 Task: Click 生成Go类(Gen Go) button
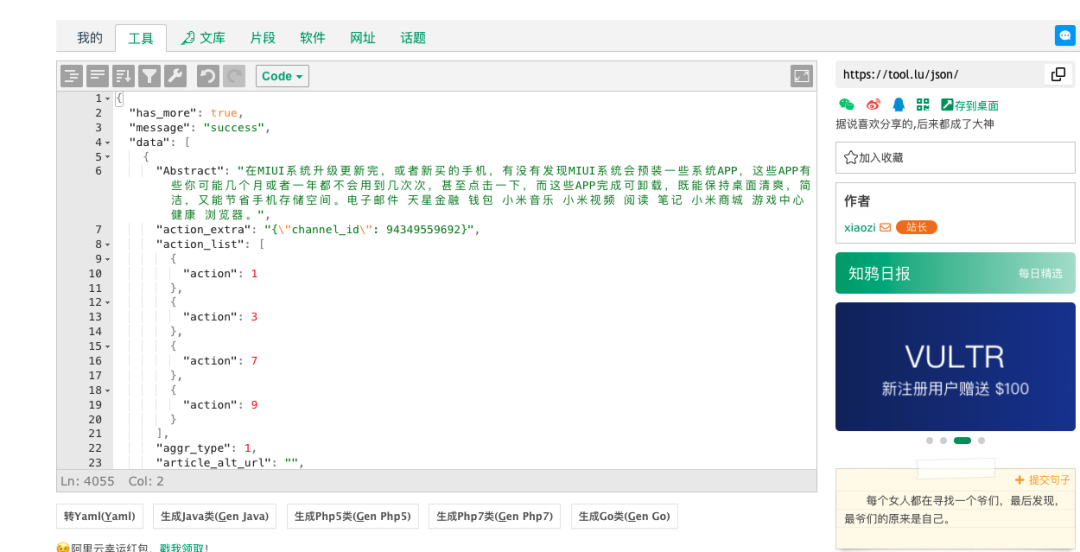(x=624, y=516)
